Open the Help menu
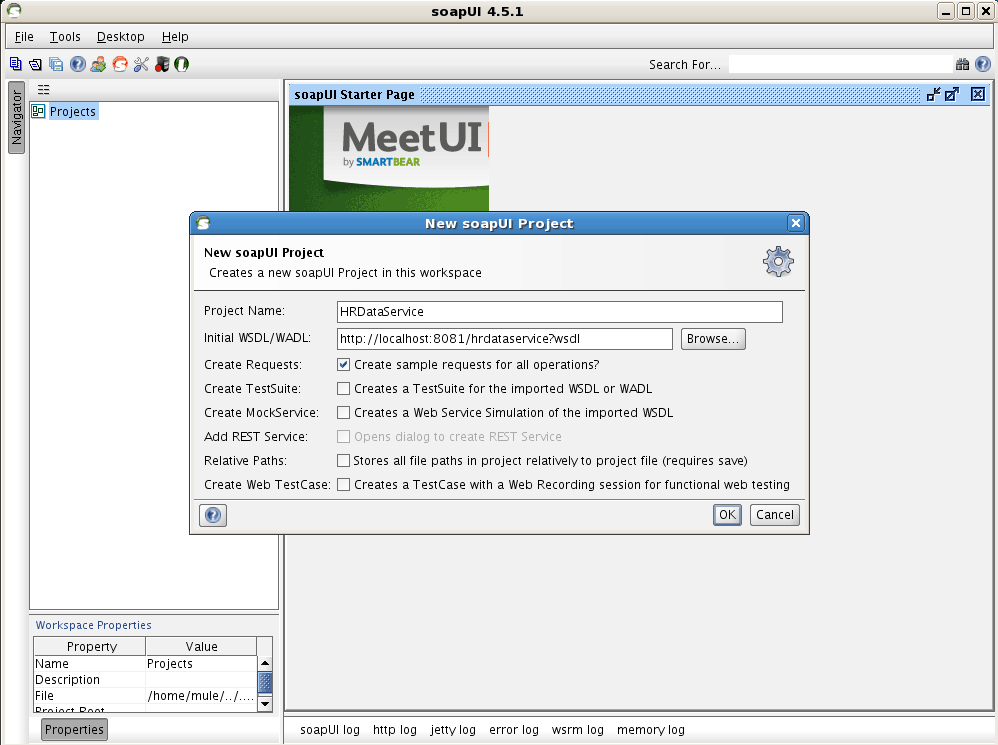 (x=175, y=37)
